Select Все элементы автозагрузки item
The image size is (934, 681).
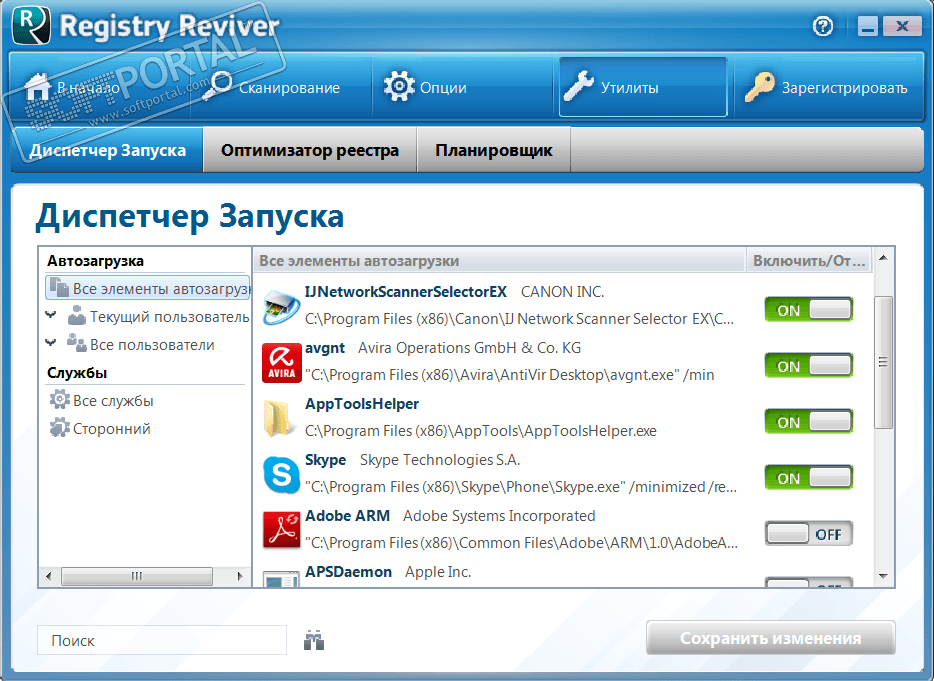(x=147, y=288)
